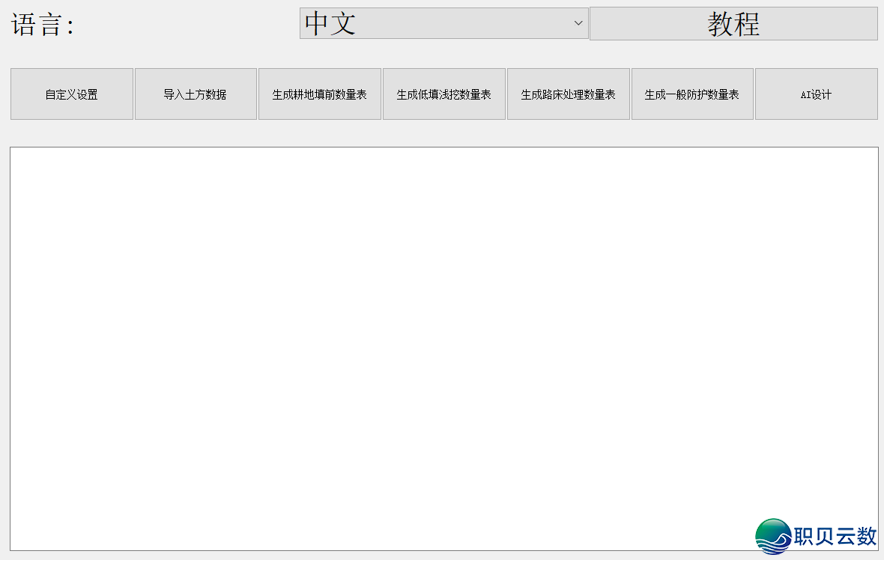Open 自定义设置 custom settings
The width and height of the screenshot is (884, 561).
[x=72, y=94]
